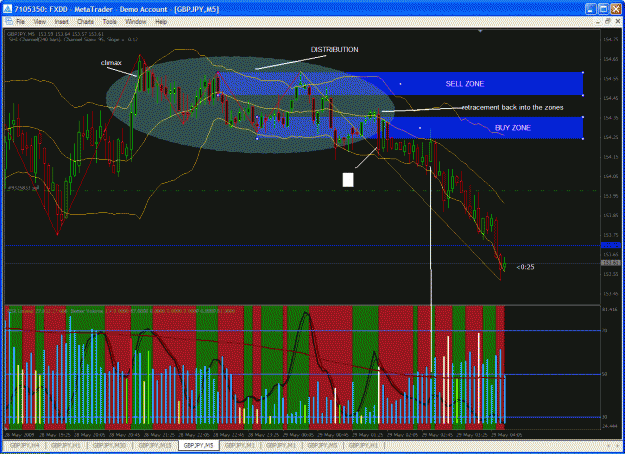The width and height of the screenshot is (625, 454).
Task: Select the DISTRIBUTION text label
Action: 334,49
